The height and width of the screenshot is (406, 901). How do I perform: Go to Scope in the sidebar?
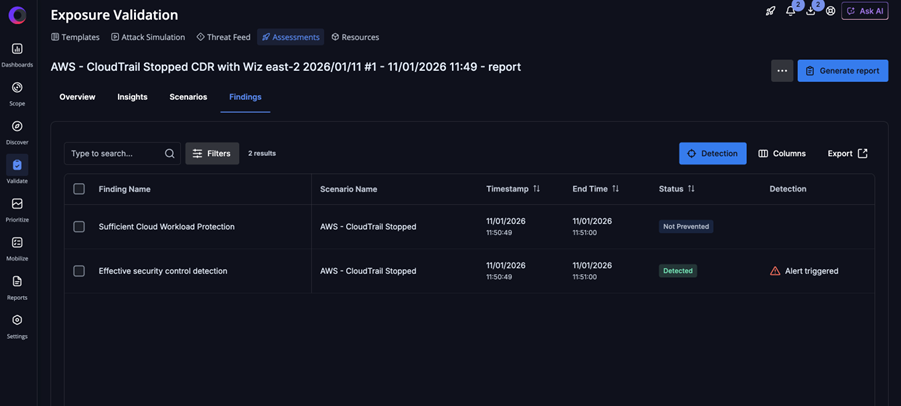point(17,88)
